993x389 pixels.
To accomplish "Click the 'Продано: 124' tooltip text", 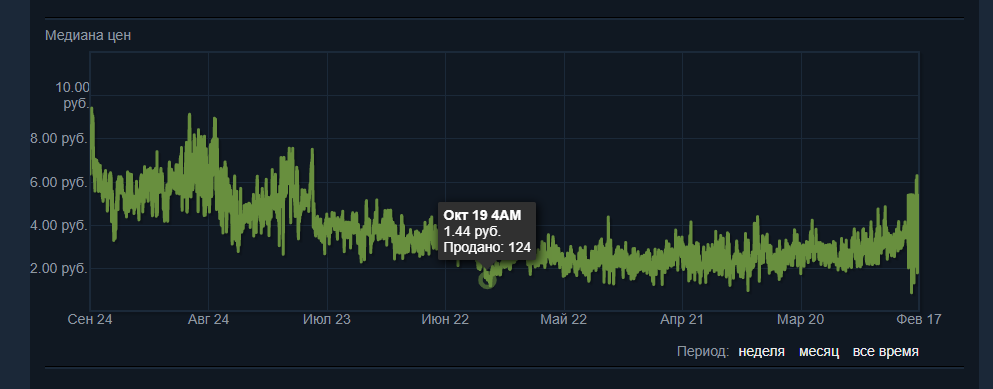I will (x=487, y=247).
